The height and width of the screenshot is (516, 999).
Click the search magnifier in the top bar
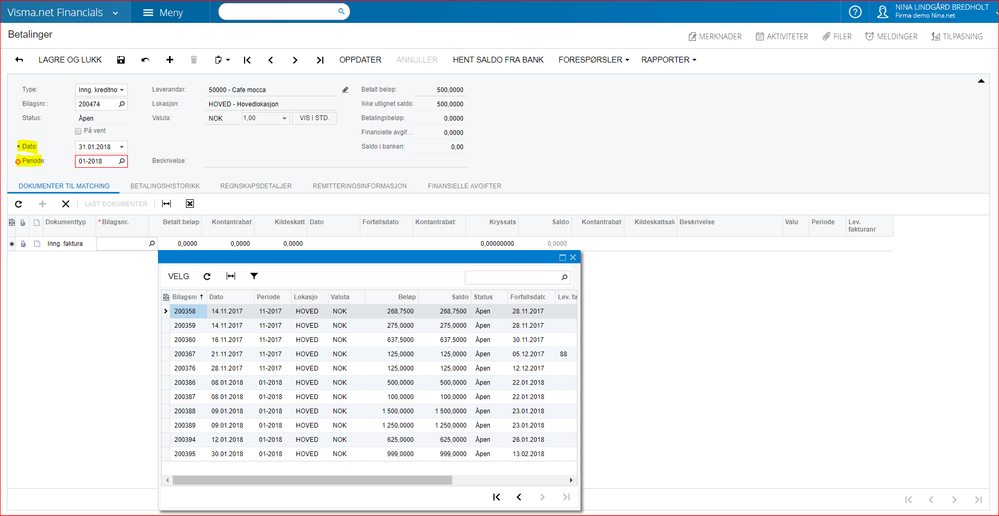[x=341, y=11]
